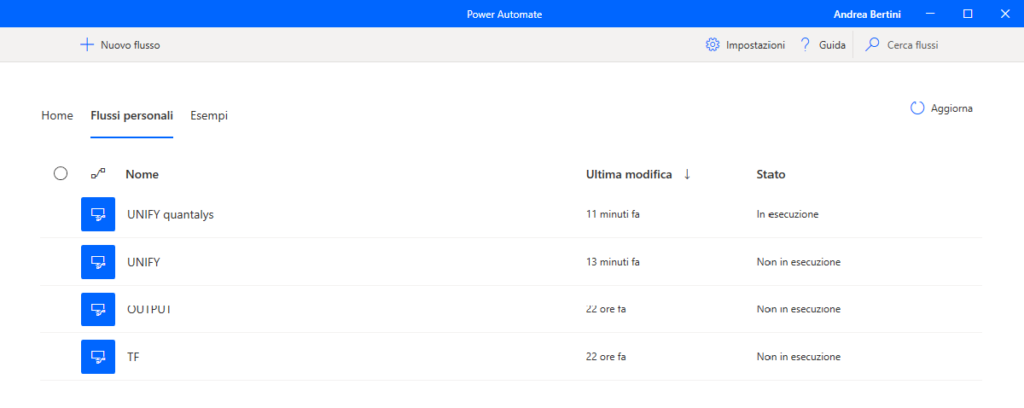Click the Andrea Bertini account name
The height and width of the screenshot is (408, 1024).
868,14
